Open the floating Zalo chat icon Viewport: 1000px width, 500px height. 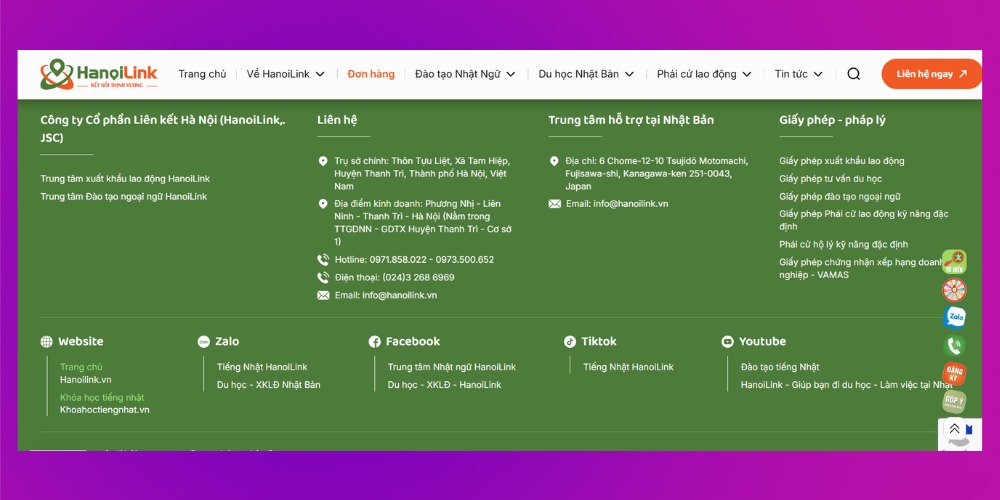coord(954,317)
